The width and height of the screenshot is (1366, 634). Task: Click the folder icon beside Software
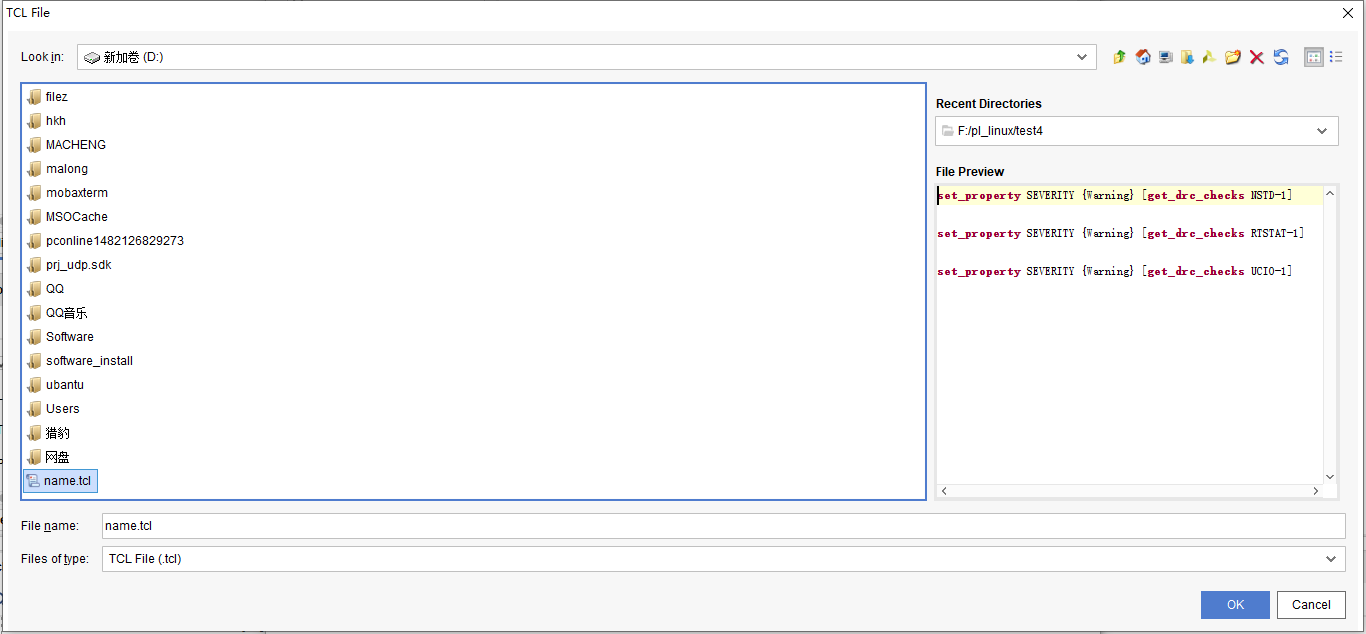(34, 337)
